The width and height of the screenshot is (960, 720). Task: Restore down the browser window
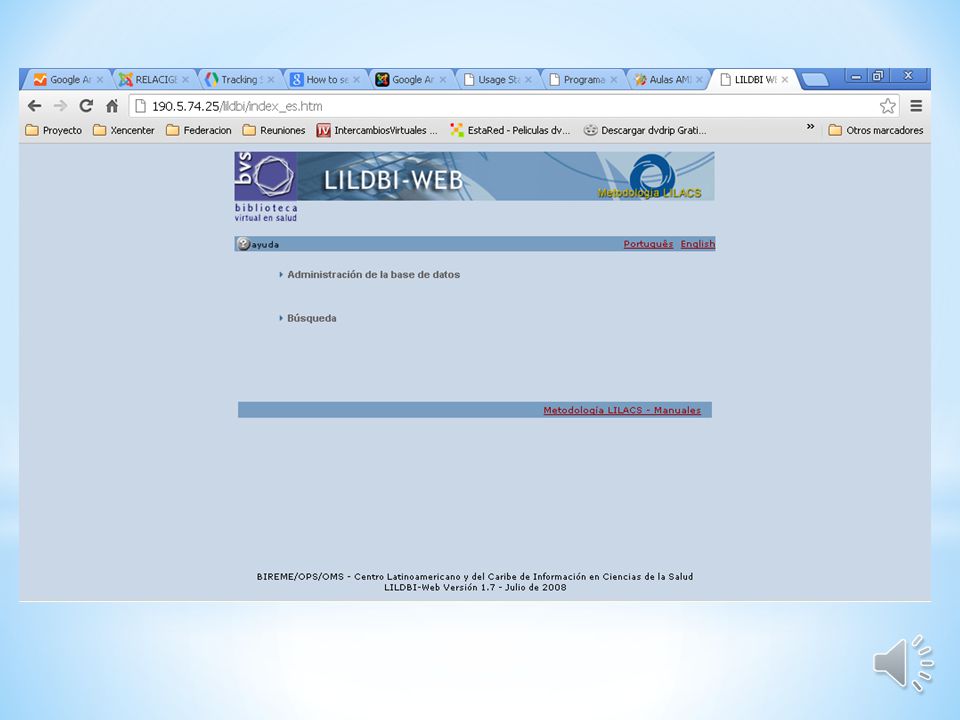point(878,76)
